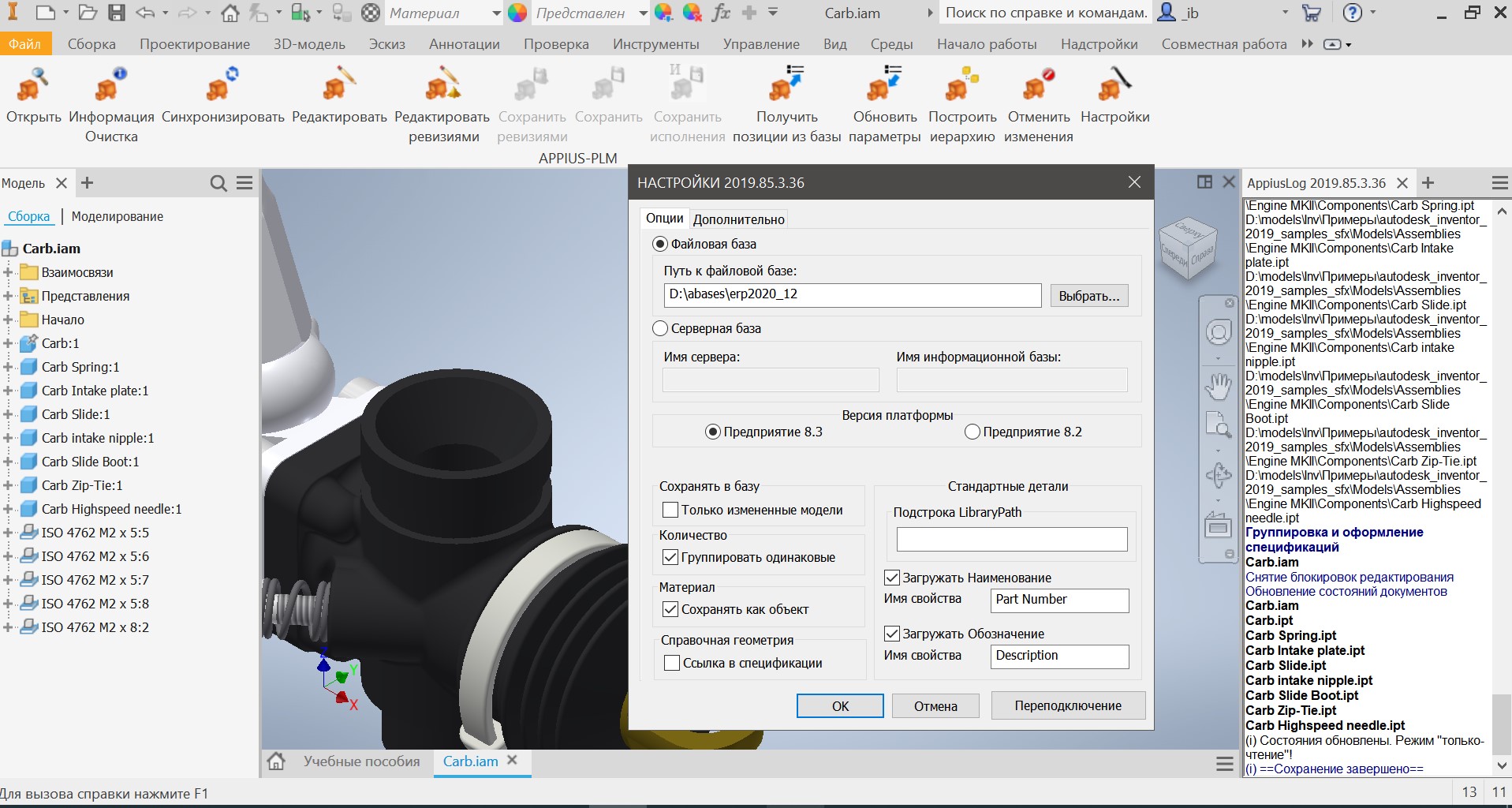Uncheck Группировать одинаковые checkbox

[670, 556]
